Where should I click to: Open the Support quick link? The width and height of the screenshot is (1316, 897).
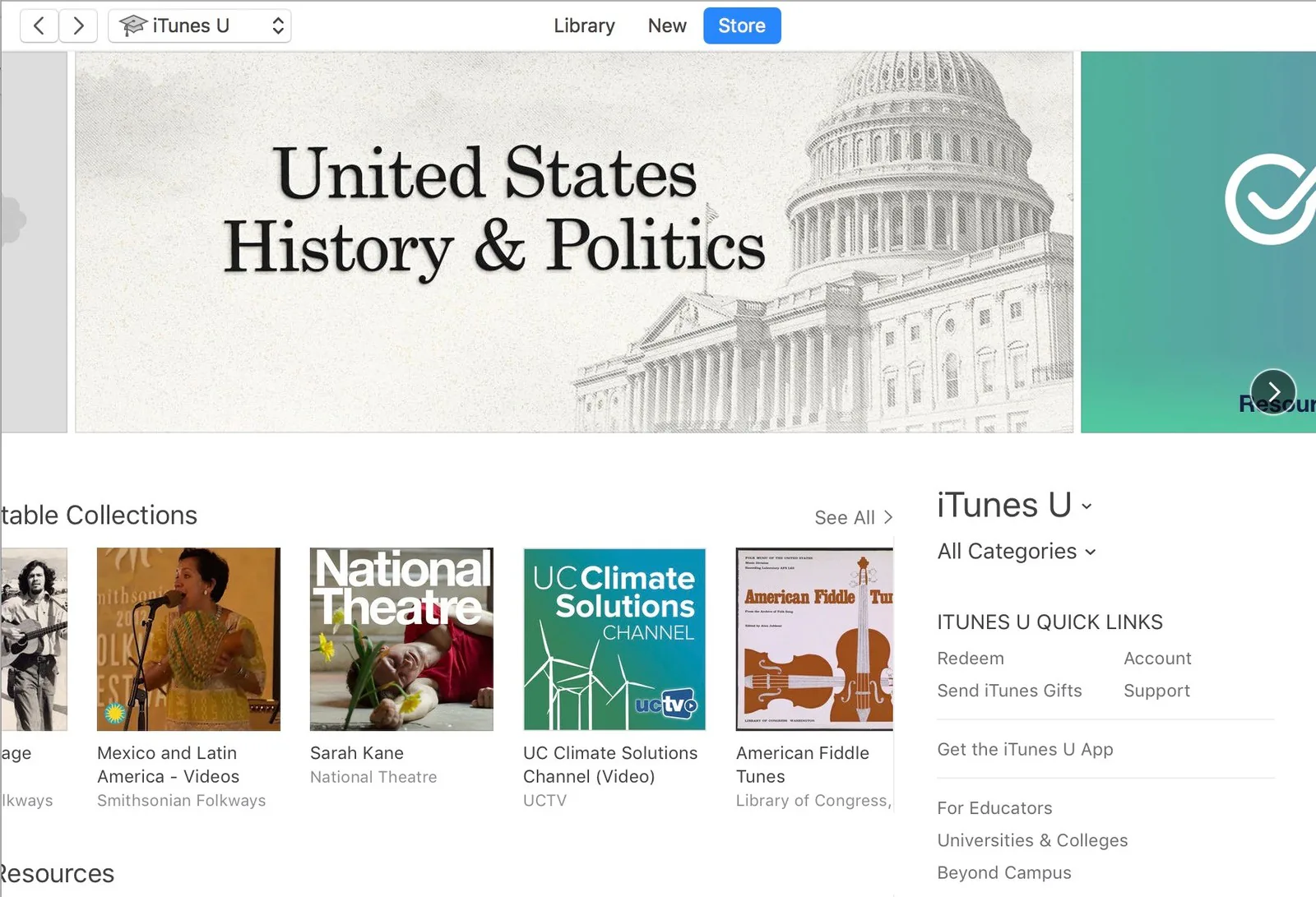coord(1156,691)
